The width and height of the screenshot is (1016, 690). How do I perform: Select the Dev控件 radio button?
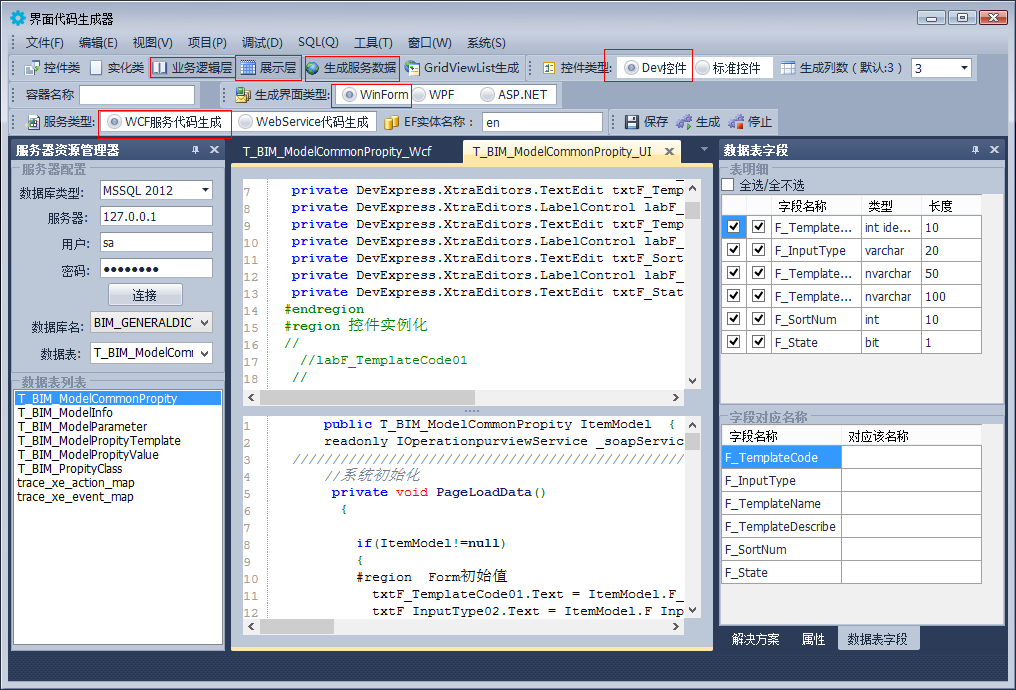click(630, 68)
